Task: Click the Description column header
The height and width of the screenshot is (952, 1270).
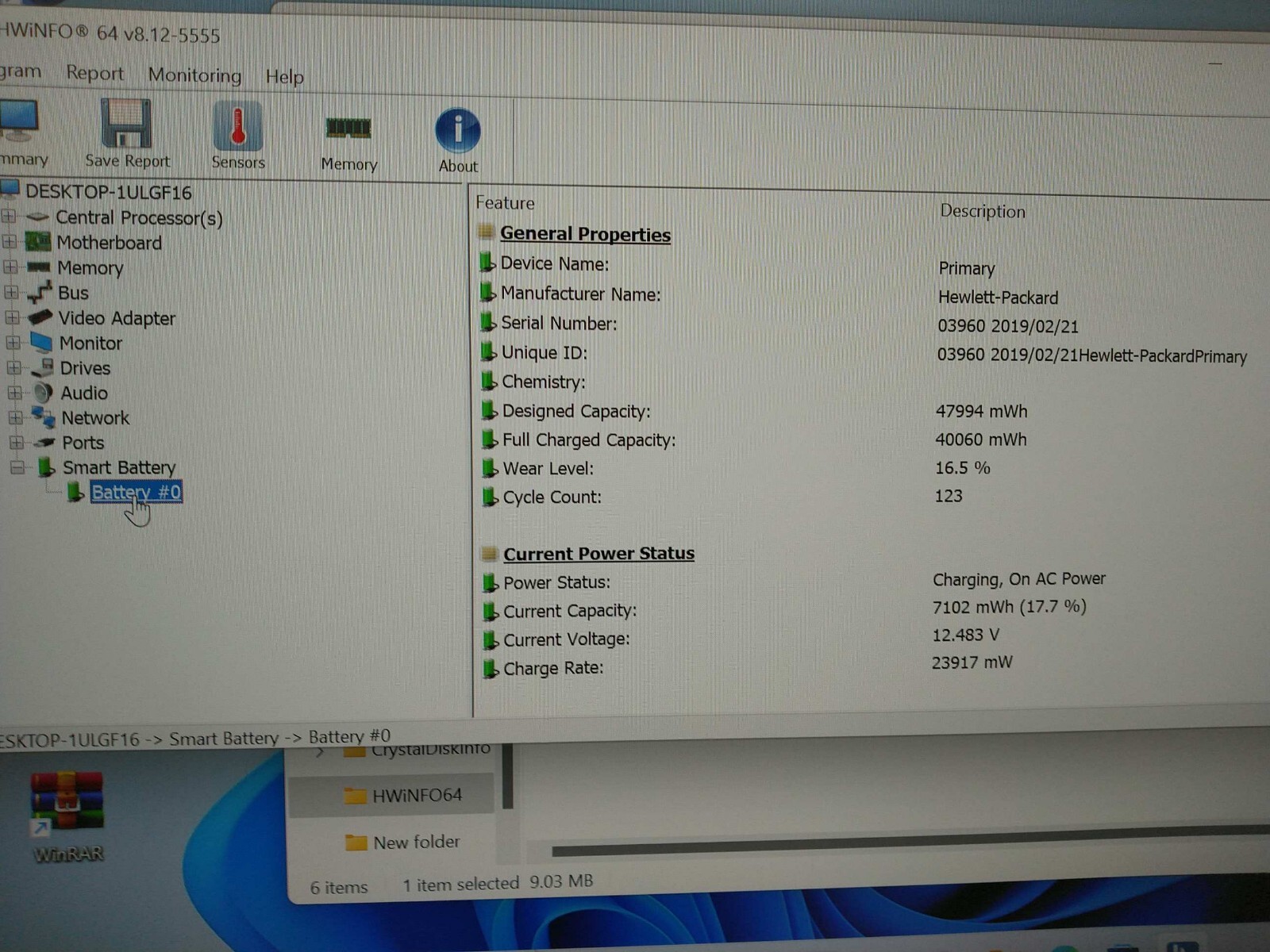Action: 983,211
